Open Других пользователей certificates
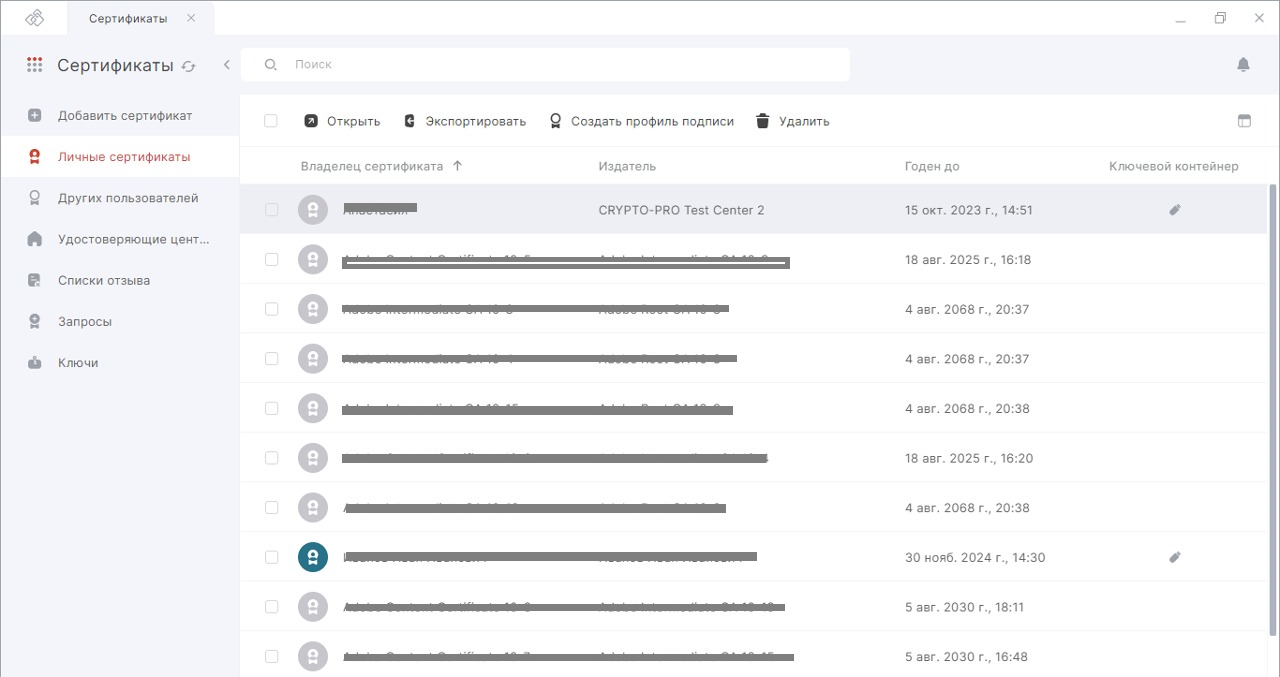 click(x=120, y=198)
